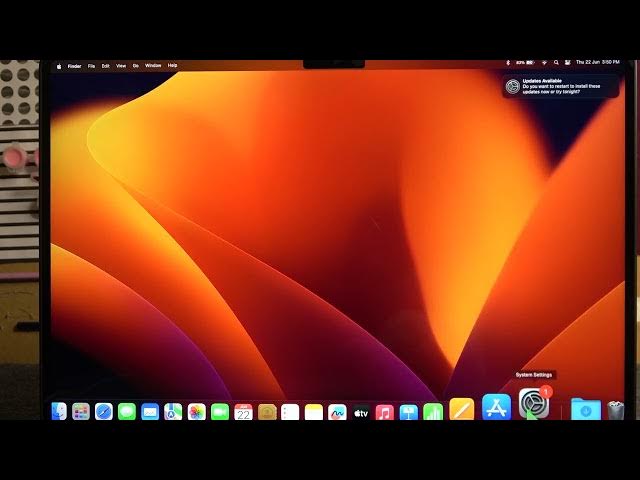Open Control Center from the menu bar
The height and width of the screenshot is (480, 640).
click(567, 62)
